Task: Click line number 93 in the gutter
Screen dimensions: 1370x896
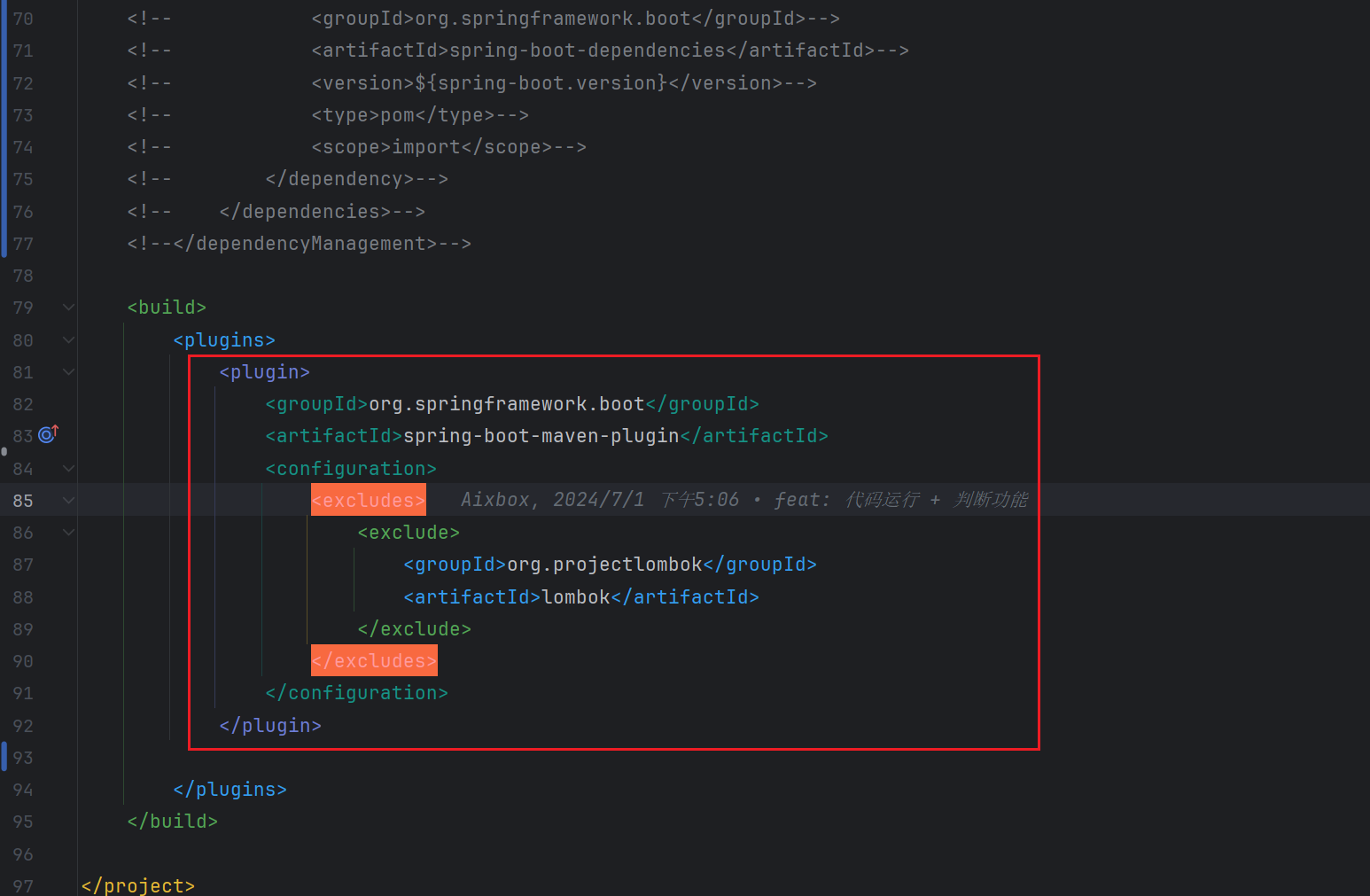Action: 23,758
